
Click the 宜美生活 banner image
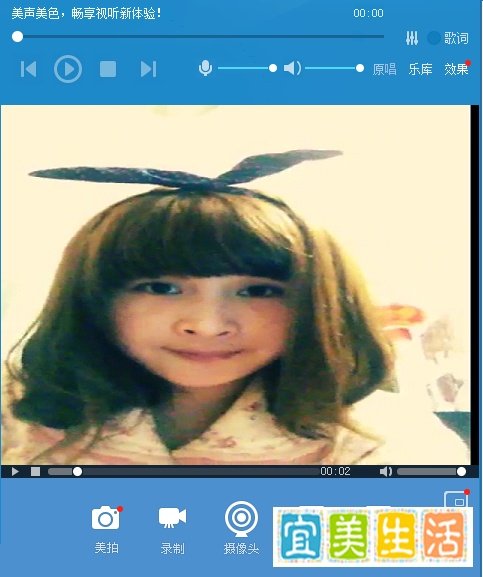click(x=373, y=537)
